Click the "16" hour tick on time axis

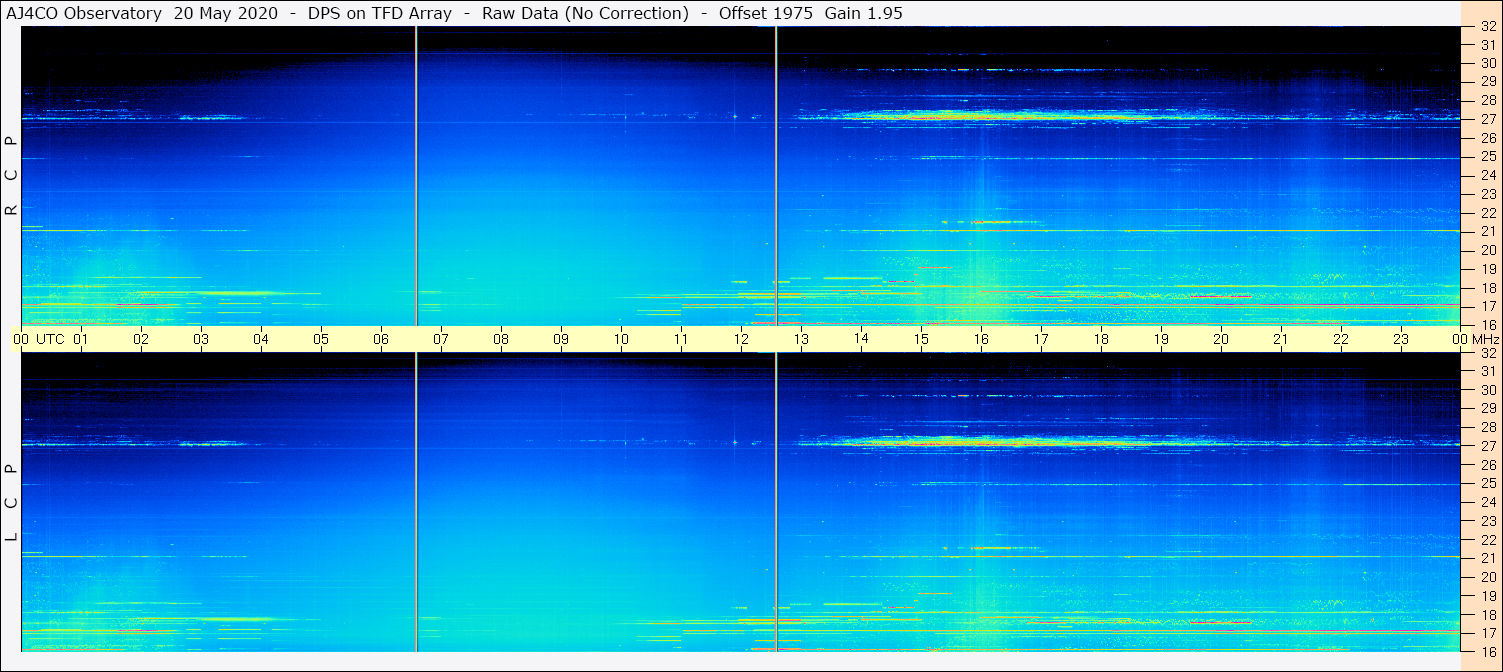pyautogui.click(x=981, y=339)
